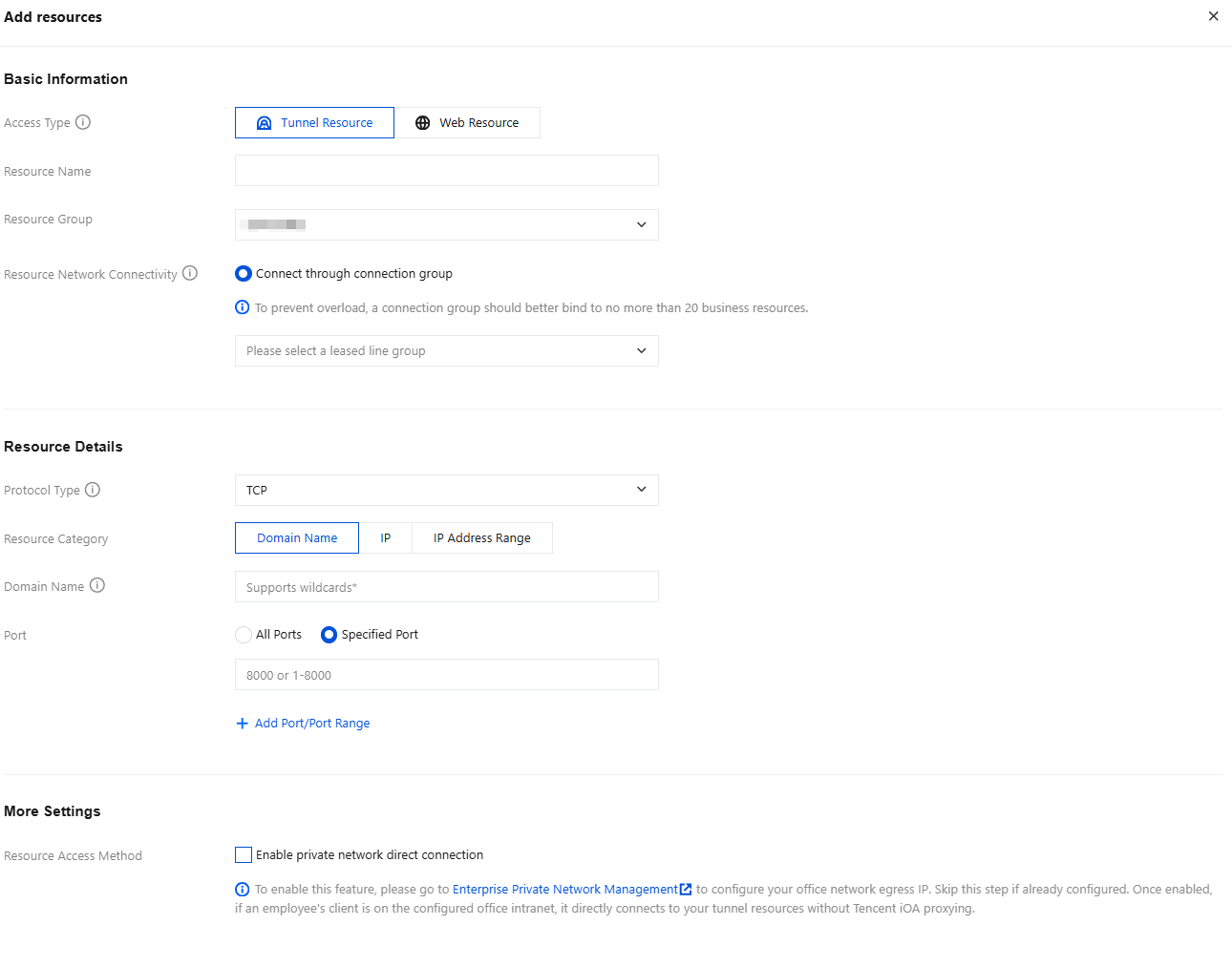The width and height of the screenshot is (1232, 967).
Task: Select the Specified Port radio option
Action: pos(329,635)
